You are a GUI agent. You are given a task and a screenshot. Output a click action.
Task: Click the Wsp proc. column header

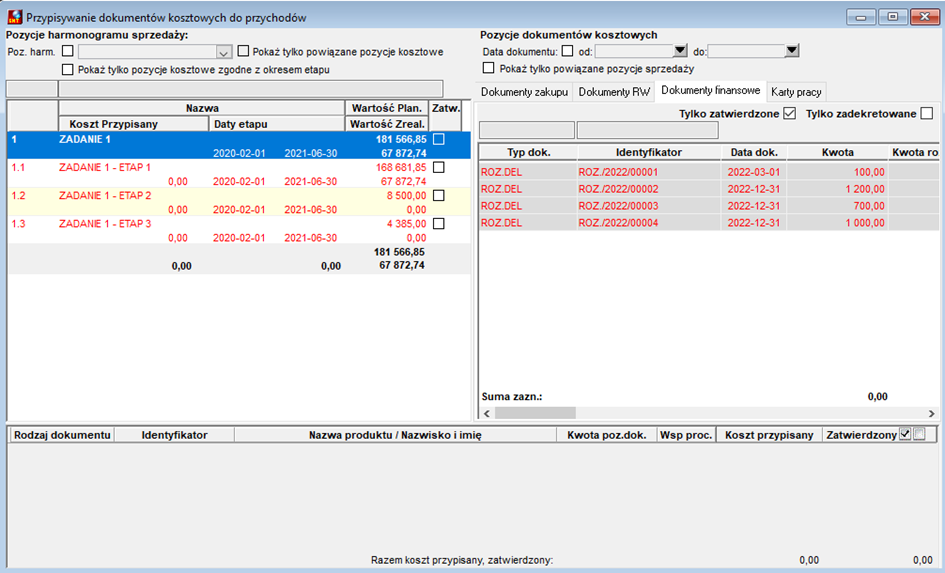(x=686, y=435)
